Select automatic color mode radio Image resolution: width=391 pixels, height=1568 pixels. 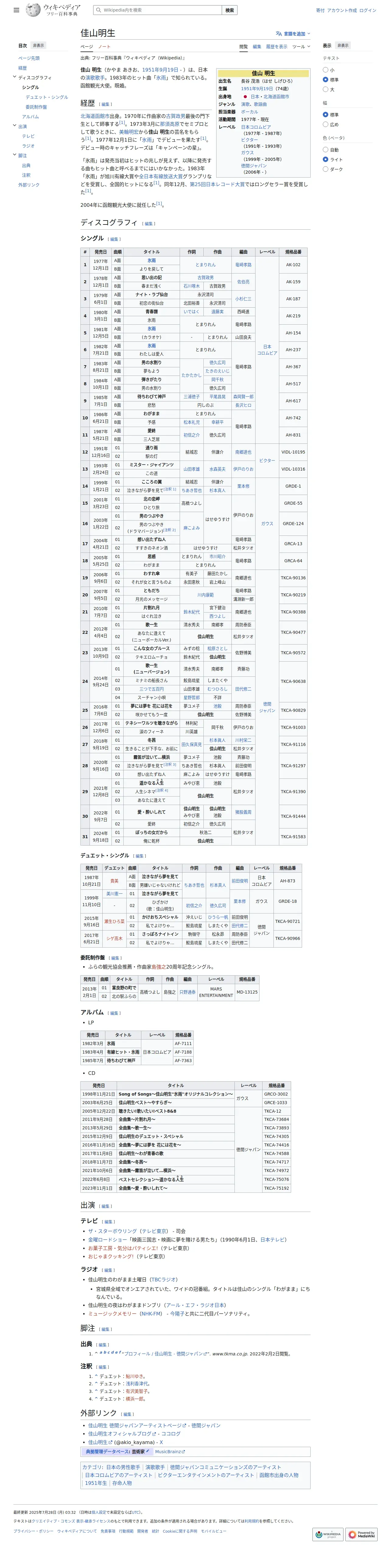pyautogui.click(x=325, y=150)
